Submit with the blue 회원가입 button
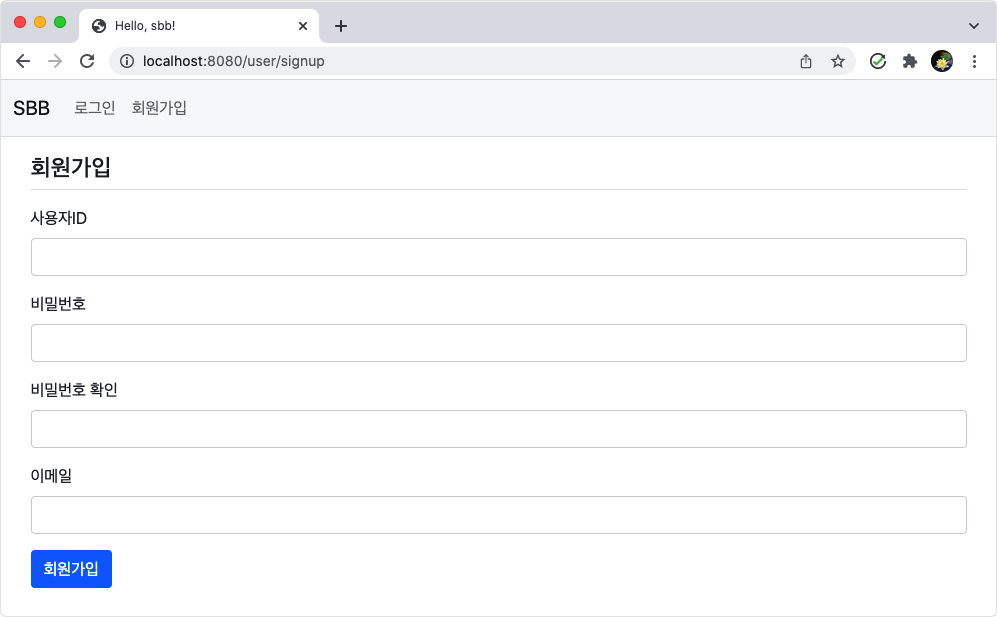This screenshot has height=617, width=997. point(71,569)
